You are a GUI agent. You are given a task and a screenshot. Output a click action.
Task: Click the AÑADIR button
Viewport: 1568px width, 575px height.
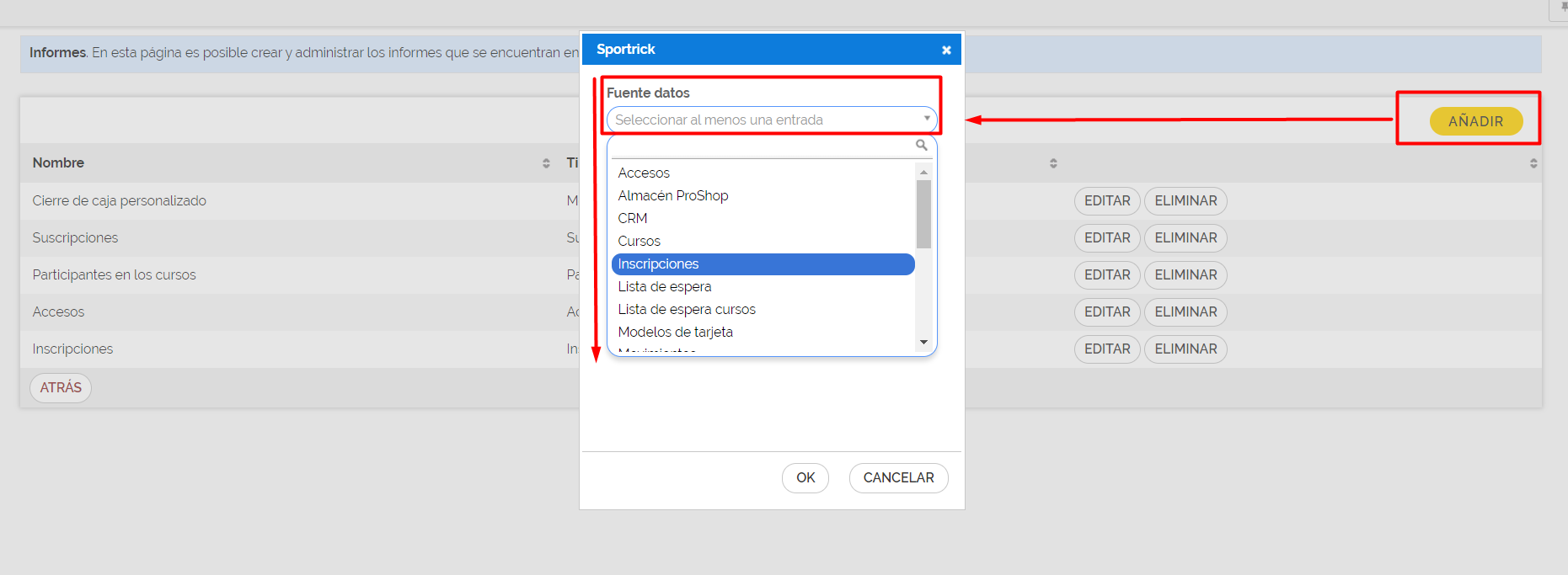1476,121
